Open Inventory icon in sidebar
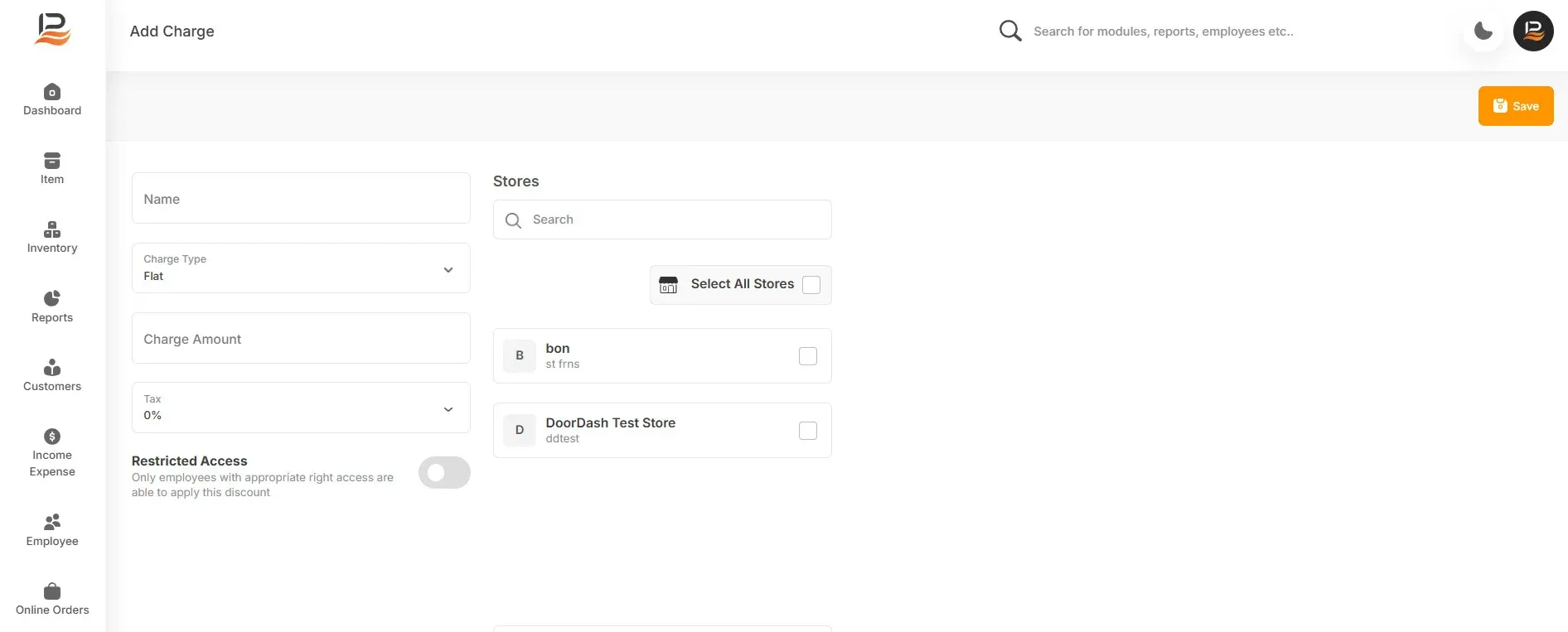 click(52, 229)
